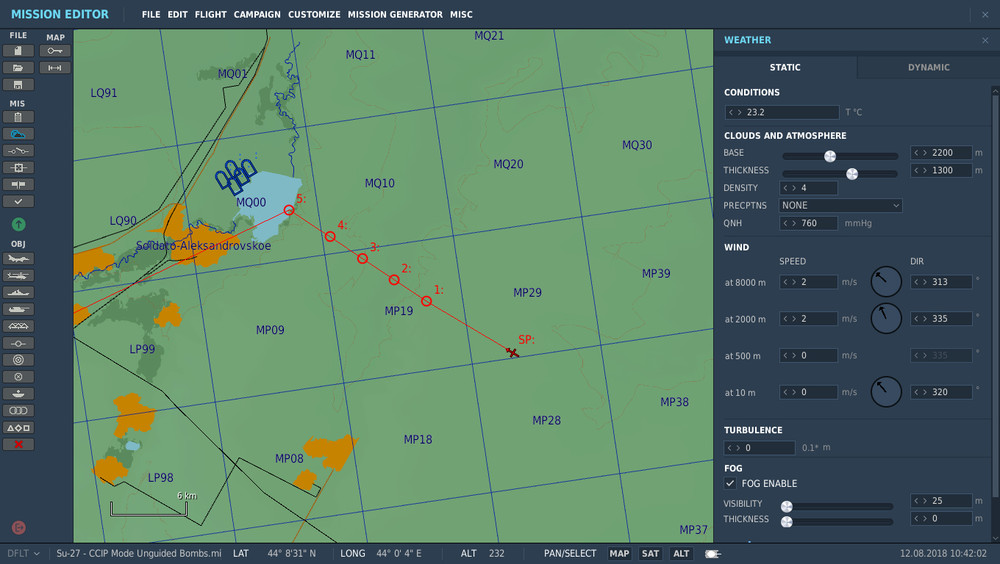The image size is (1000, 564).
Task: Add a static bridge-shaped object
Action: pos(18,326)
